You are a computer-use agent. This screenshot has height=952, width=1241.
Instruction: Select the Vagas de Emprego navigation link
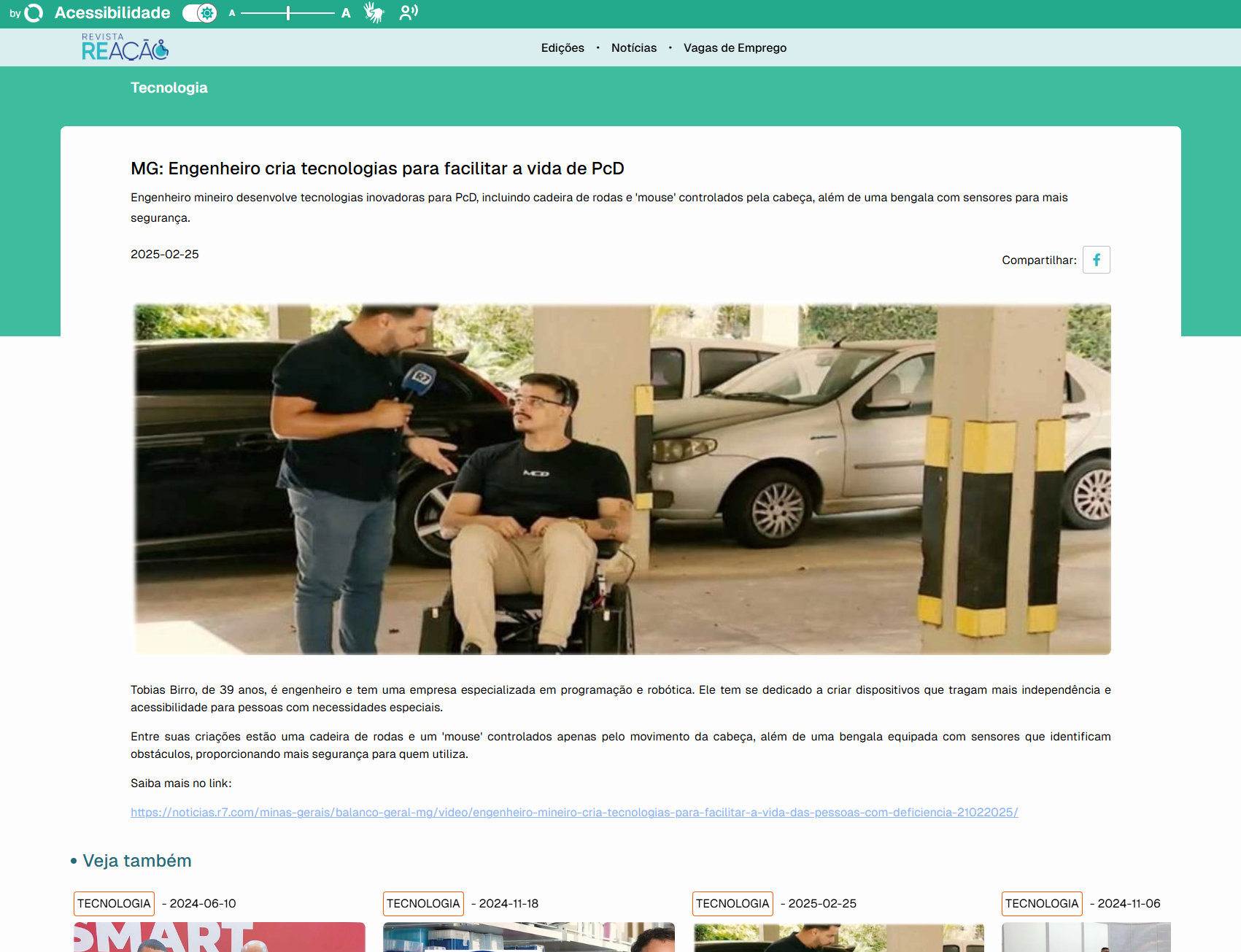click(735, 47)
